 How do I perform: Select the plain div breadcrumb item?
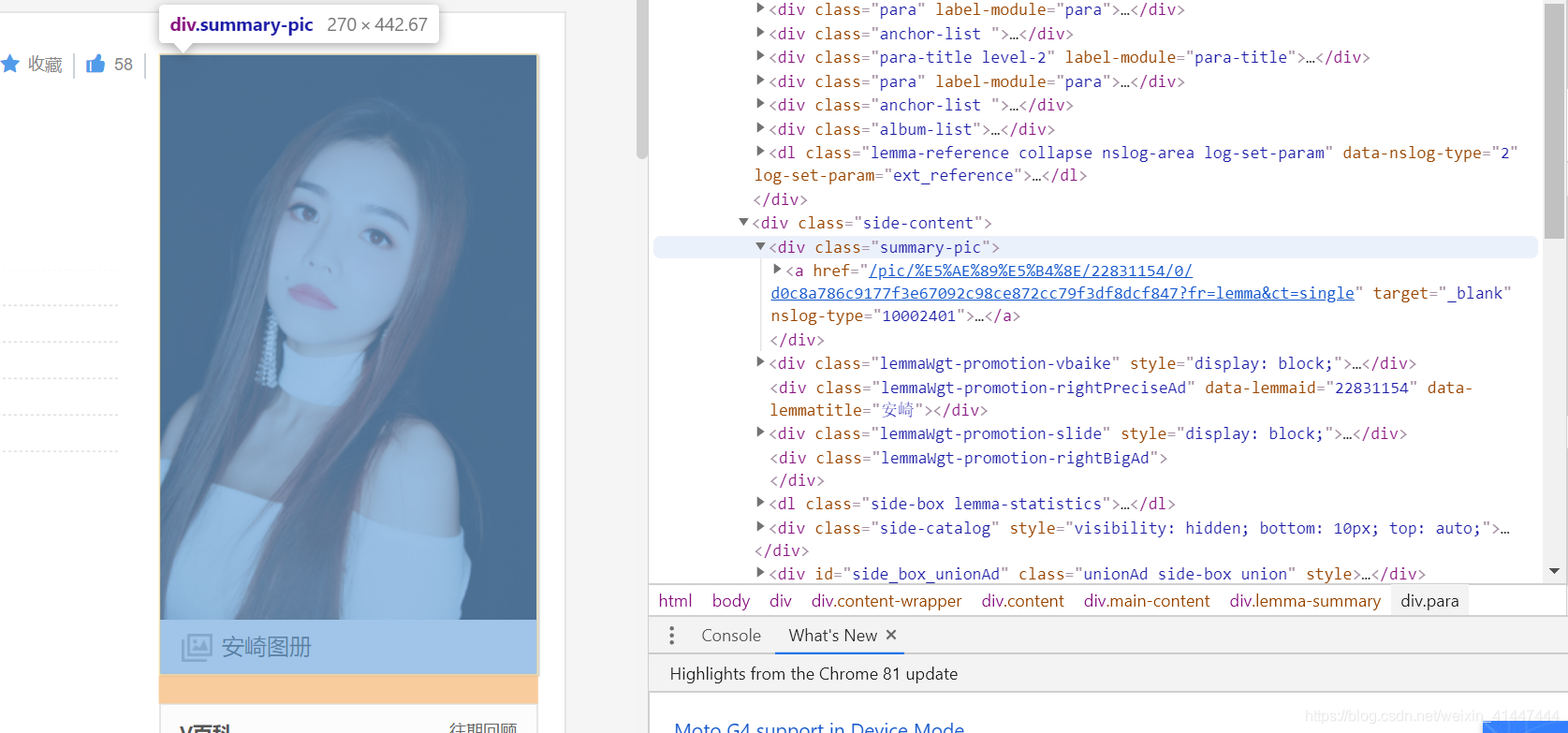(x=781, y=601)
